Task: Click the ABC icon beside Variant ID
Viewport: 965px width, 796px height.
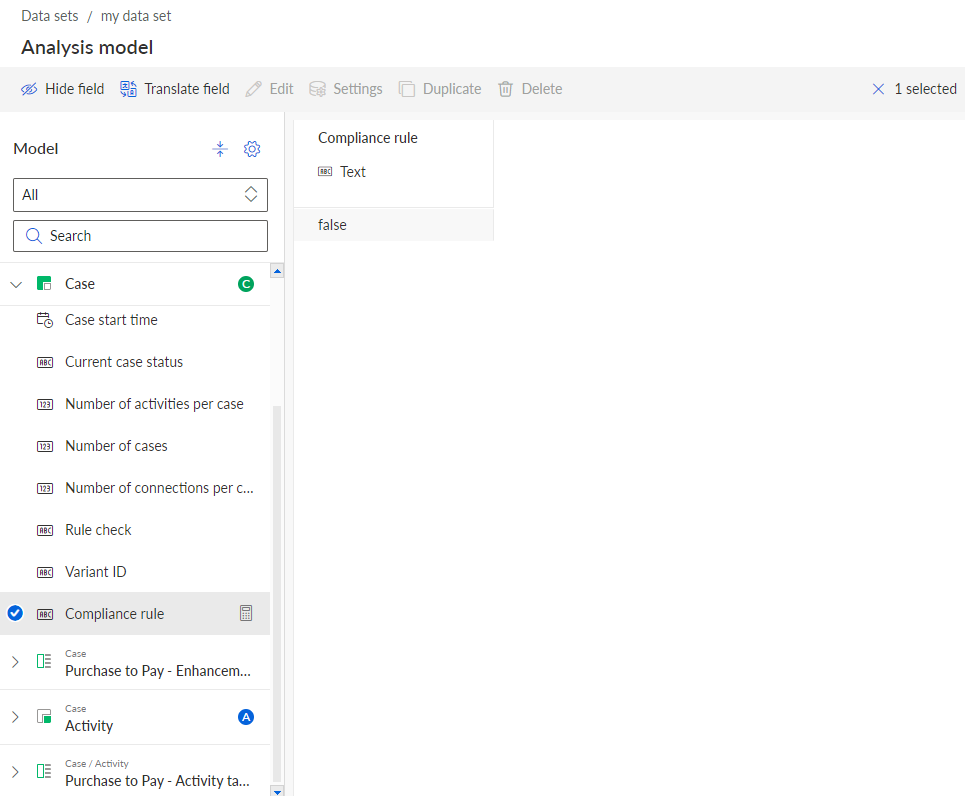Action: coord(45,572)
